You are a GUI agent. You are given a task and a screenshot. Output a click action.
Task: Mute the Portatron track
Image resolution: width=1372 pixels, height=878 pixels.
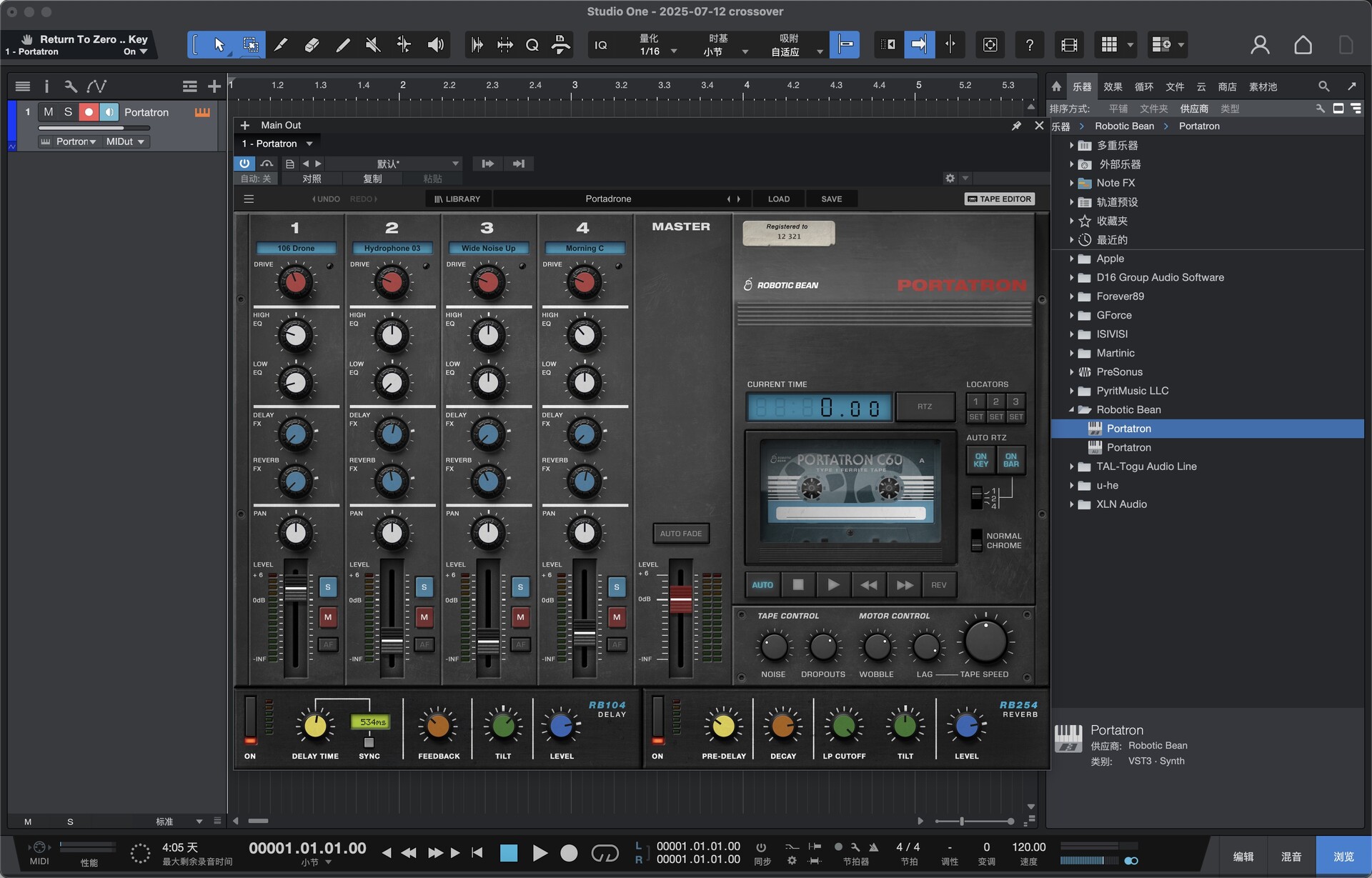click(x=49, y=112)
